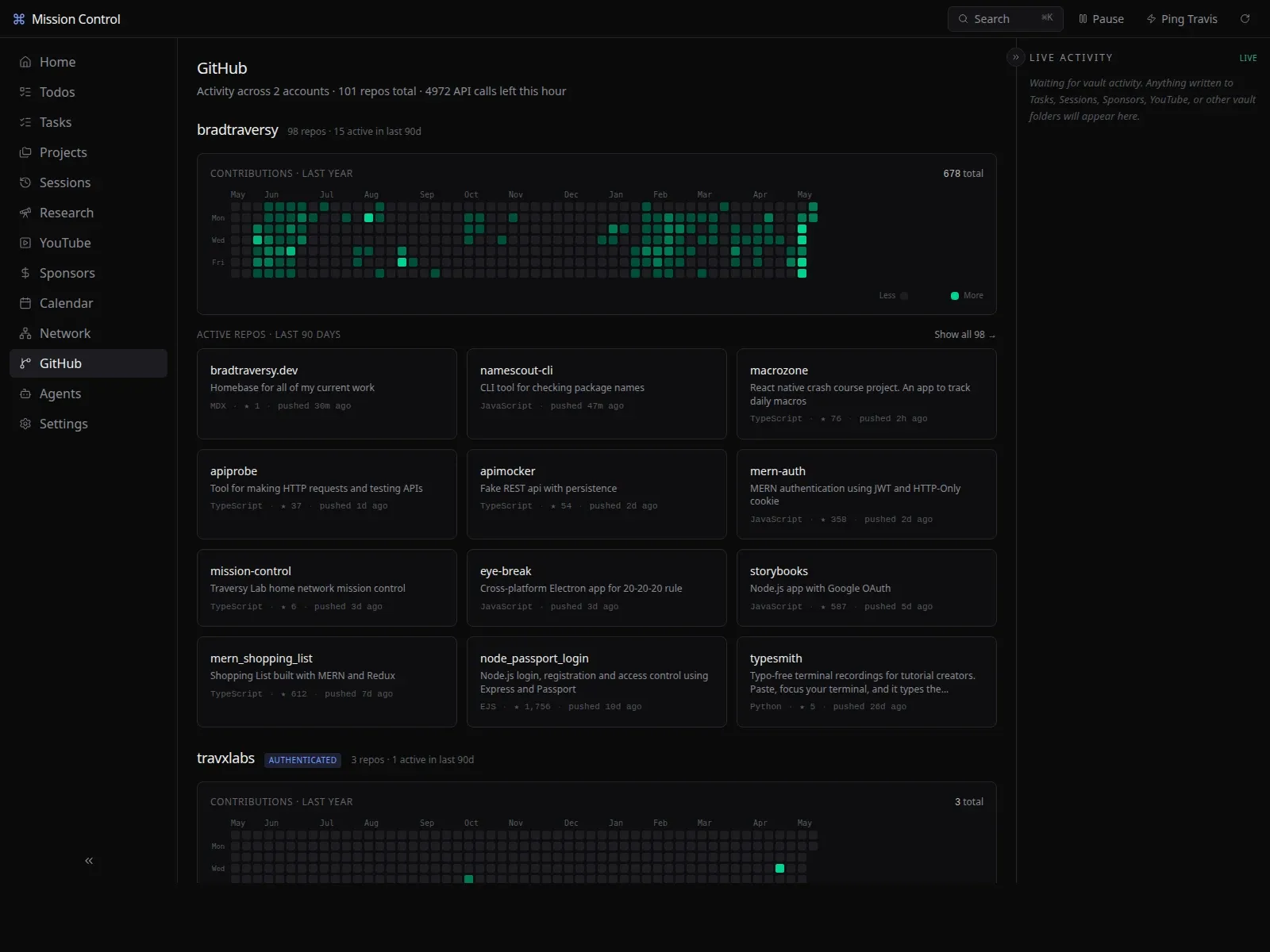Open the apiprobe repo card
Screen dimensions: 1270x952
point(327,494)
